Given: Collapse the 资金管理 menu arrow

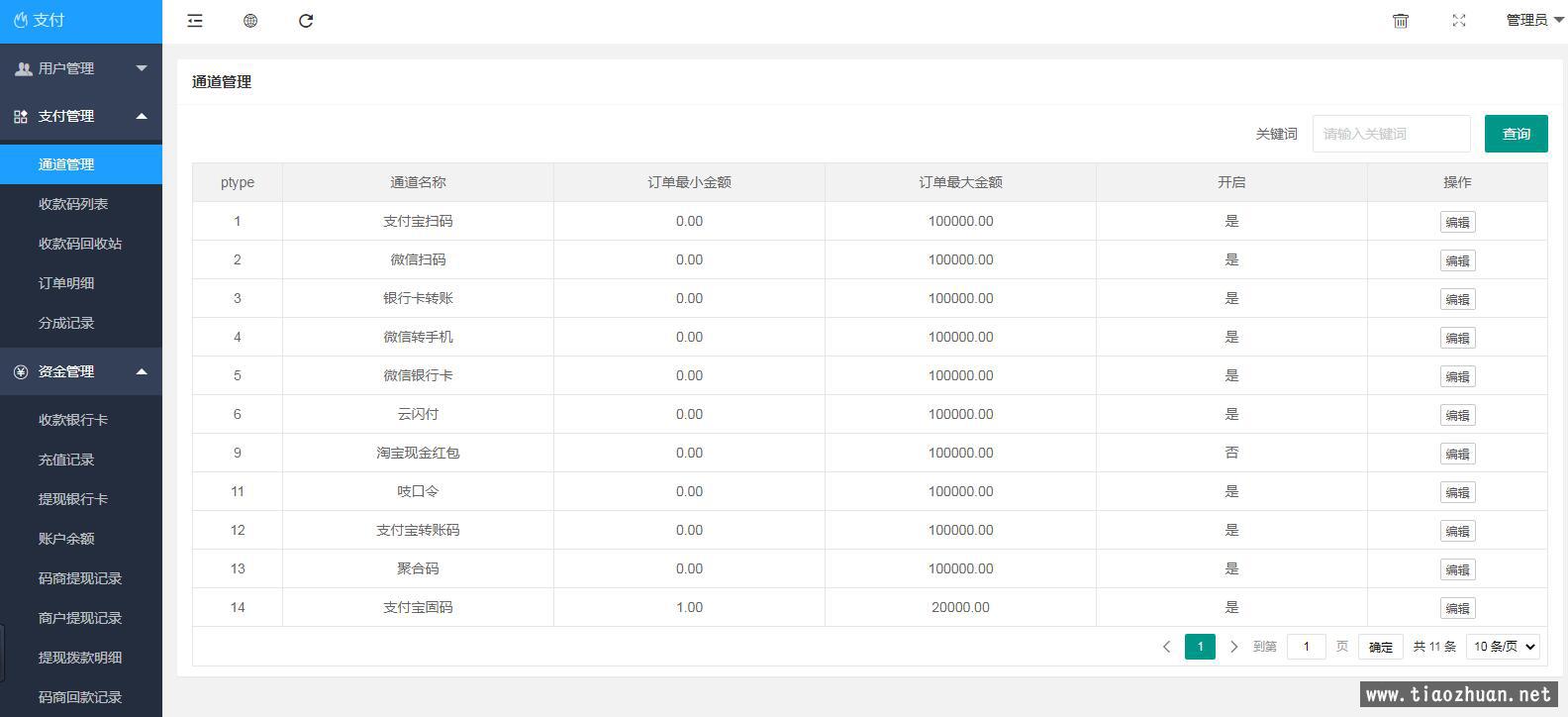Looking at the screenshot, I should tap(142, 371).
